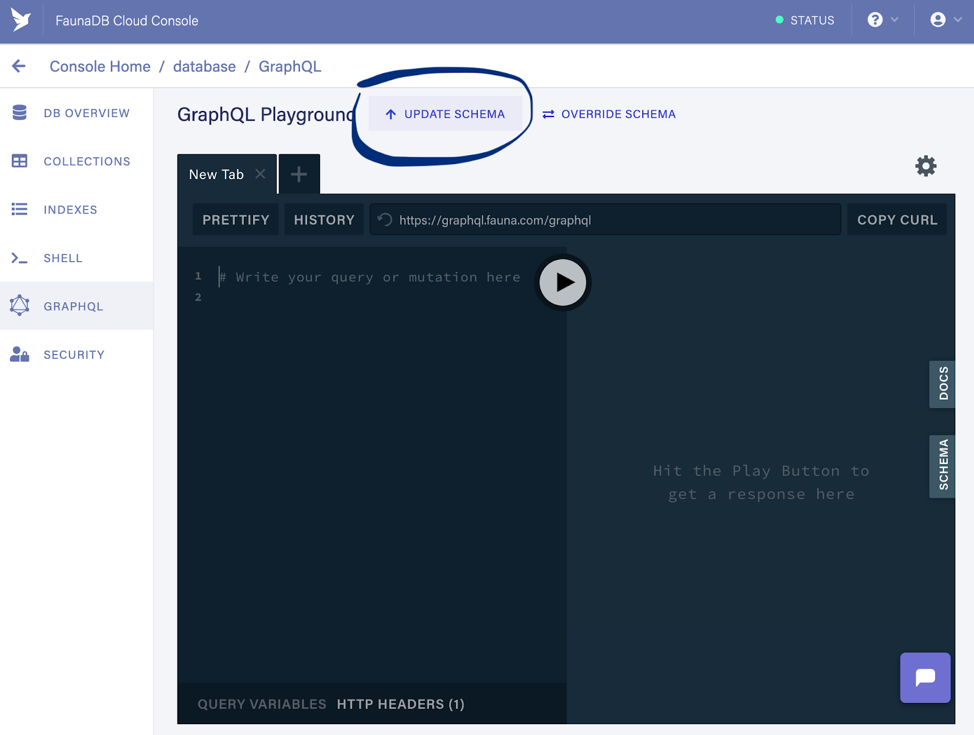The width and height of the screenshot is (974, 735).
Task: Open the help question mark icon
Action: coord(875,20)
